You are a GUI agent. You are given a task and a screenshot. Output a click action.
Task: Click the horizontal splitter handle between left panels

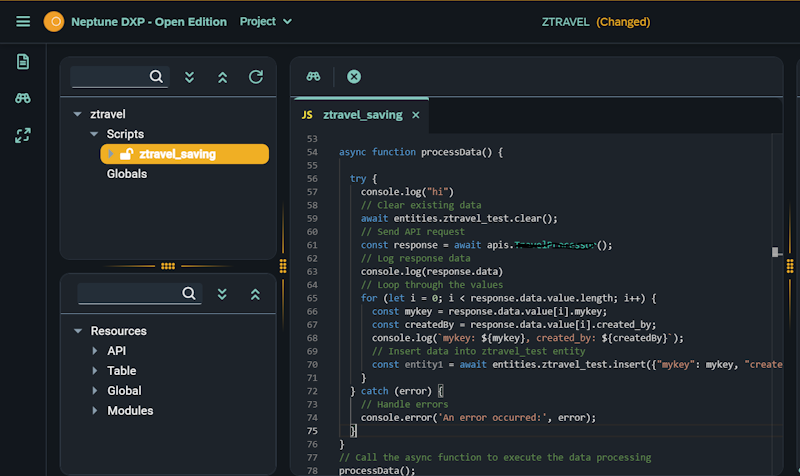click(x=168, y=266)
